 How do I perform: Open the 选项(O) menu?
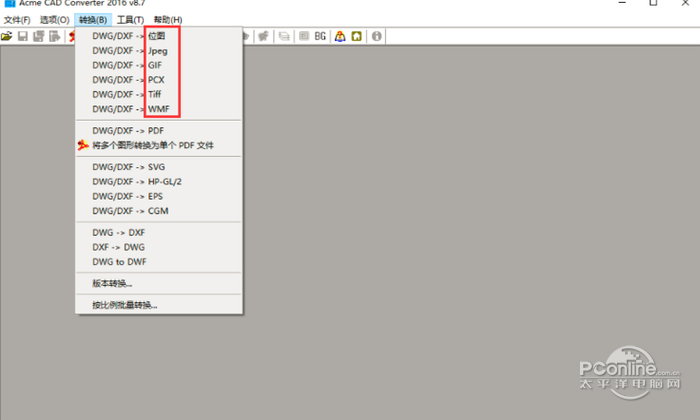coord(54,20)
